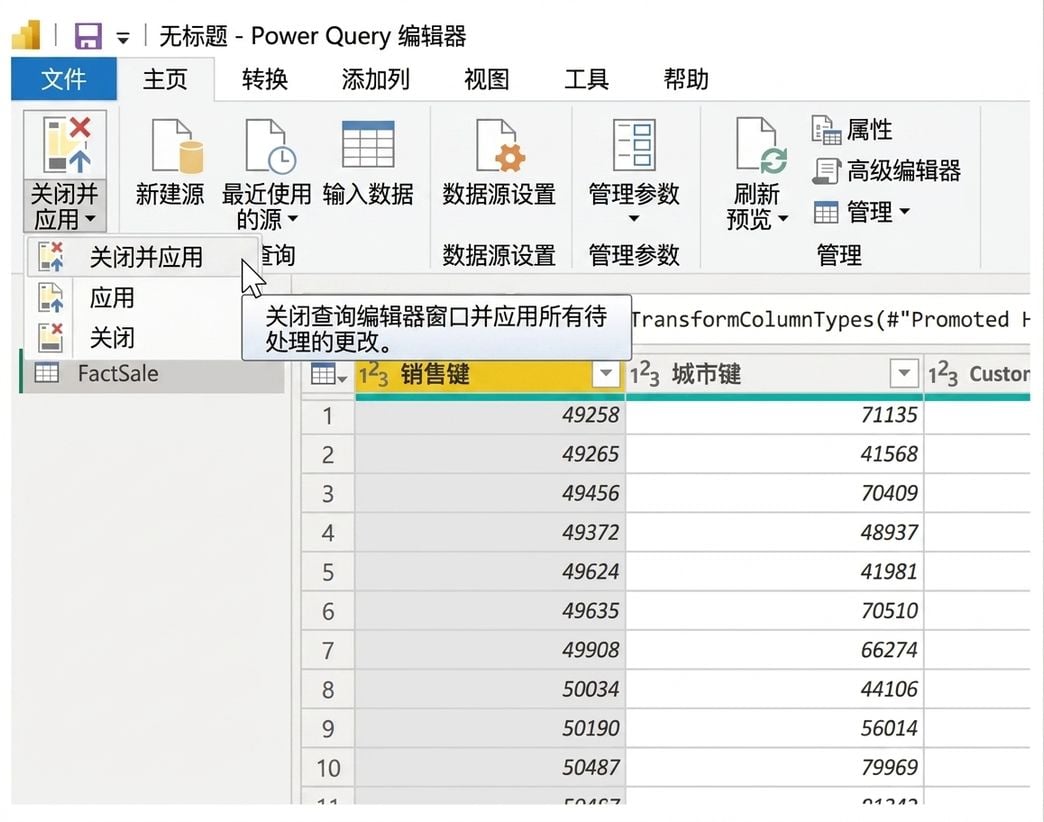This screenshot has height=822, width=1044.
Task: Click the save icon in title bar
Action: [88, 36]
